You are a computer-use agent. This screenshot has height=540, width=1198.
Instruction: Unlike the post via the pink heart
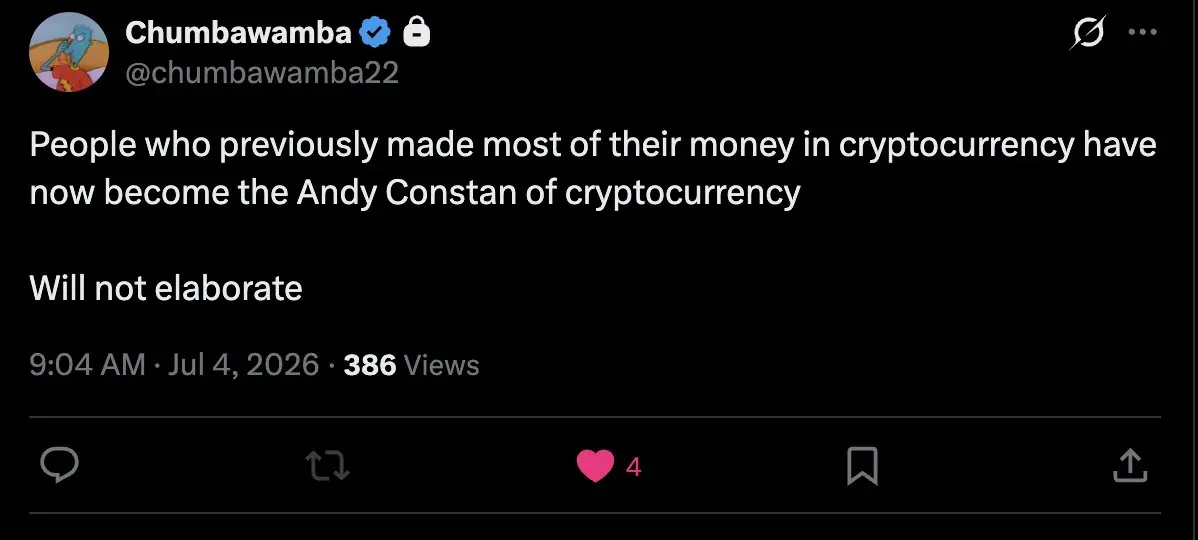pyautogui.click(x=595, y=465)
